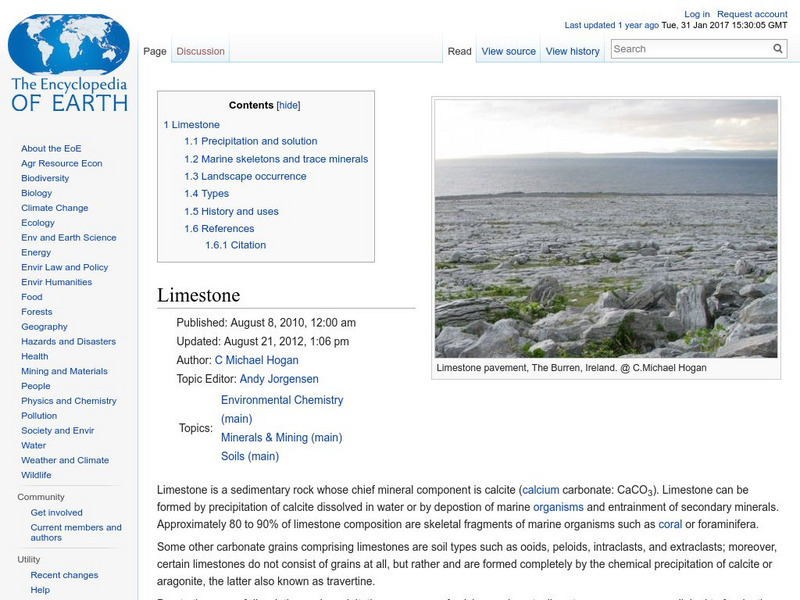Open Get involved community link
This screenshot has width=800, height=600.
56,512
